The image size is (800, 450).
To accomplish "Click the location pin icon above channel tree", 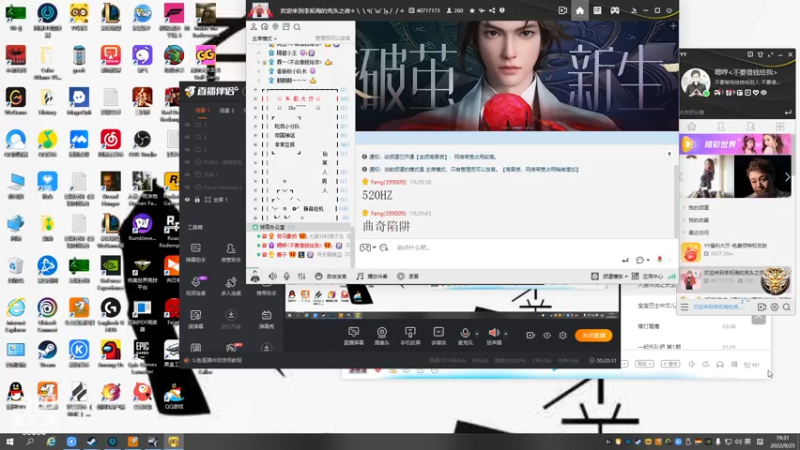I will click(276, 27).
